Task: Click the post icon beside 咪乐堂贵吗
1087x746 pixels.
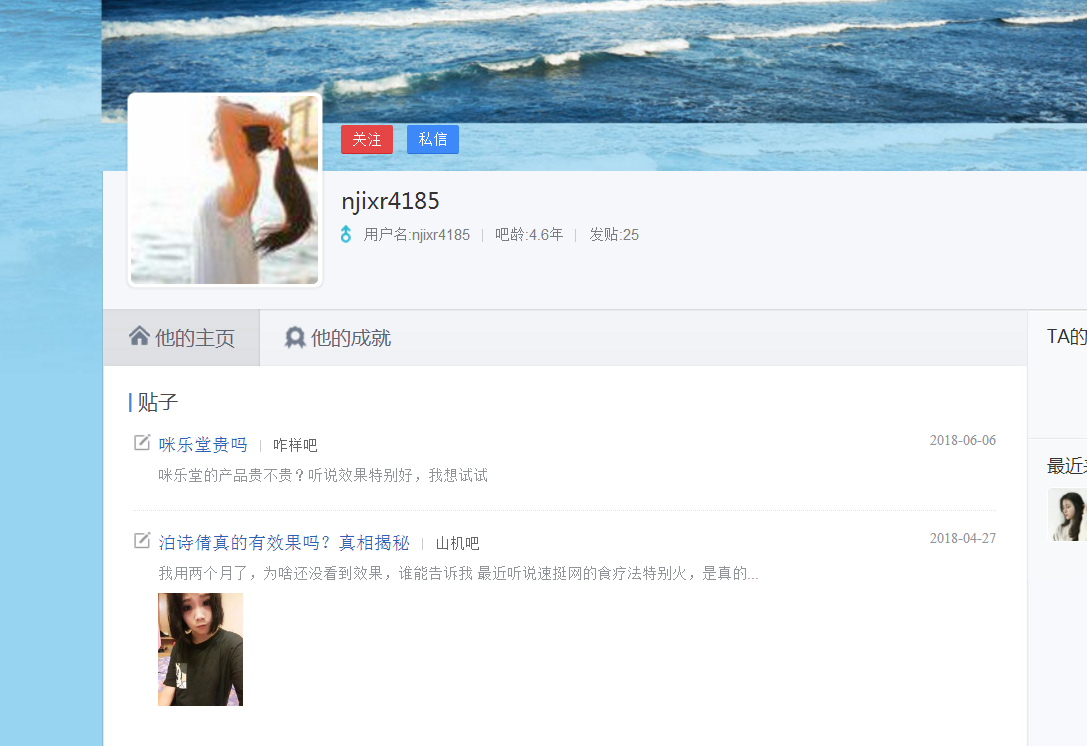Action: coord(142,443)
